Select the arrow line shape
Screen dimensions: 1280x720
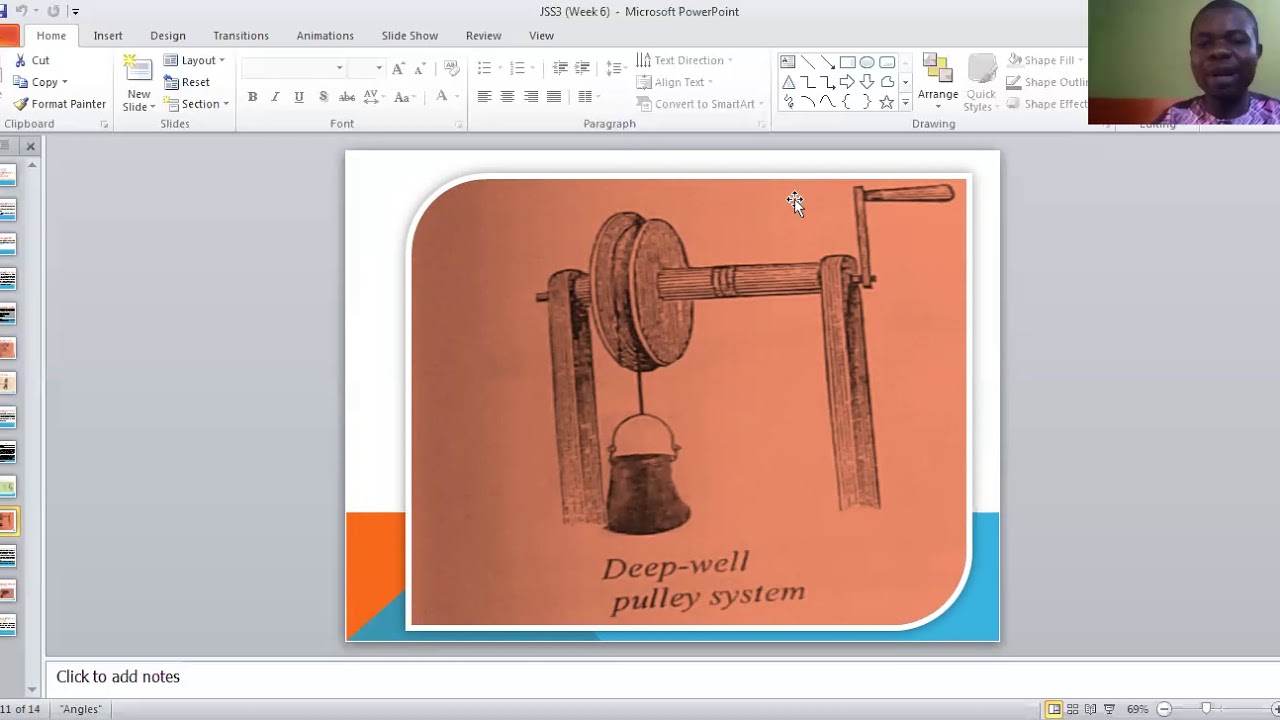[x=828, y=62]
